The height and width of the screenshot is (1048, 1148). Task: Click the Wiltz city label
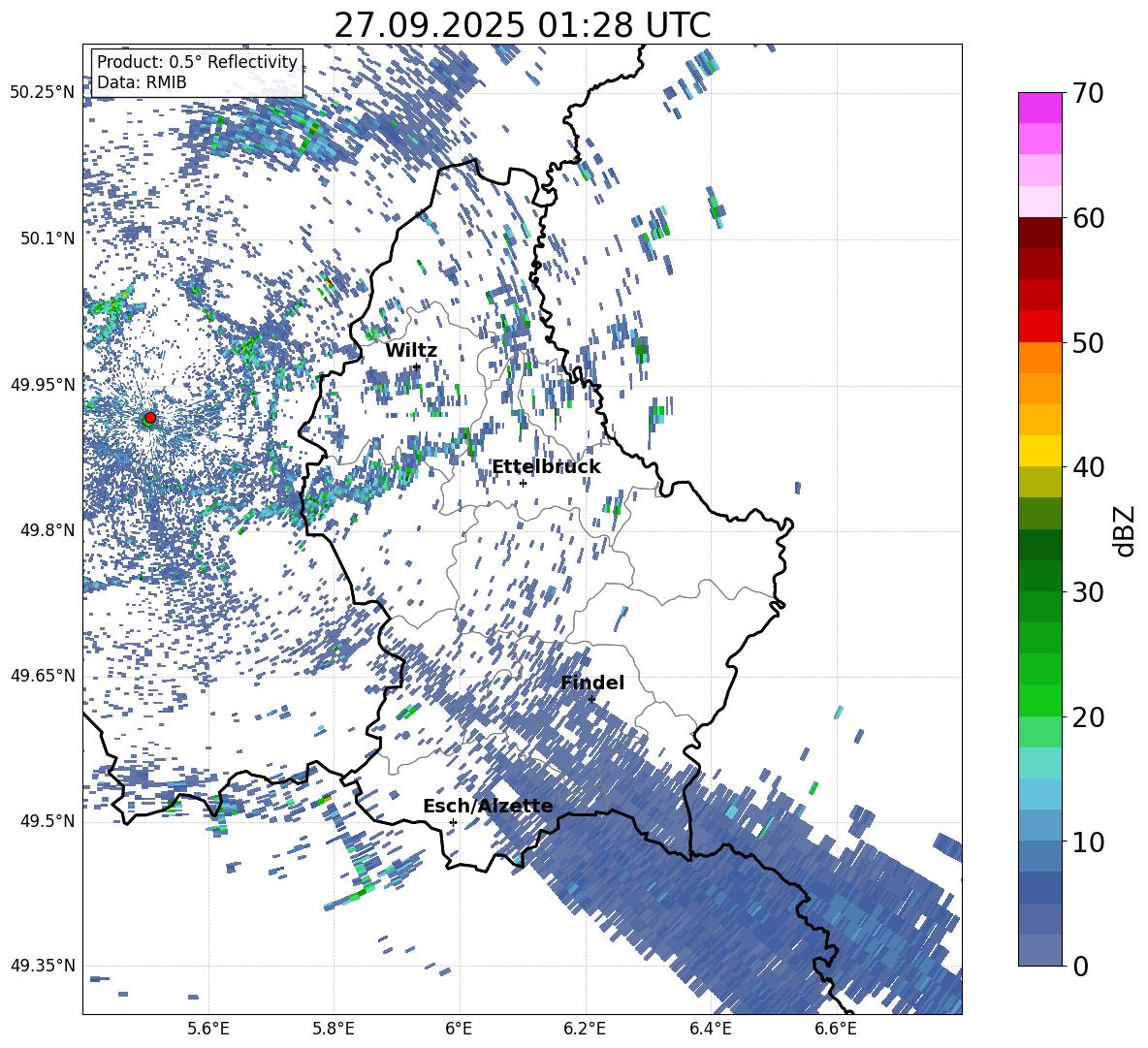pos(411,351)
